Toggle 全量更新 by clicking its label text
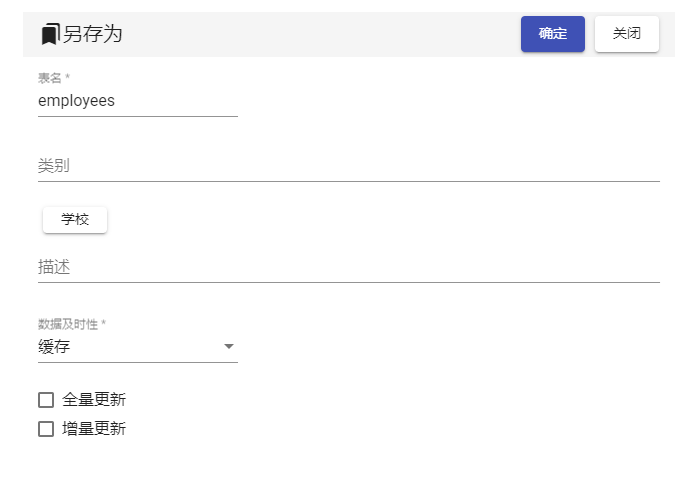The image size is (697, 482). [94, 400]
